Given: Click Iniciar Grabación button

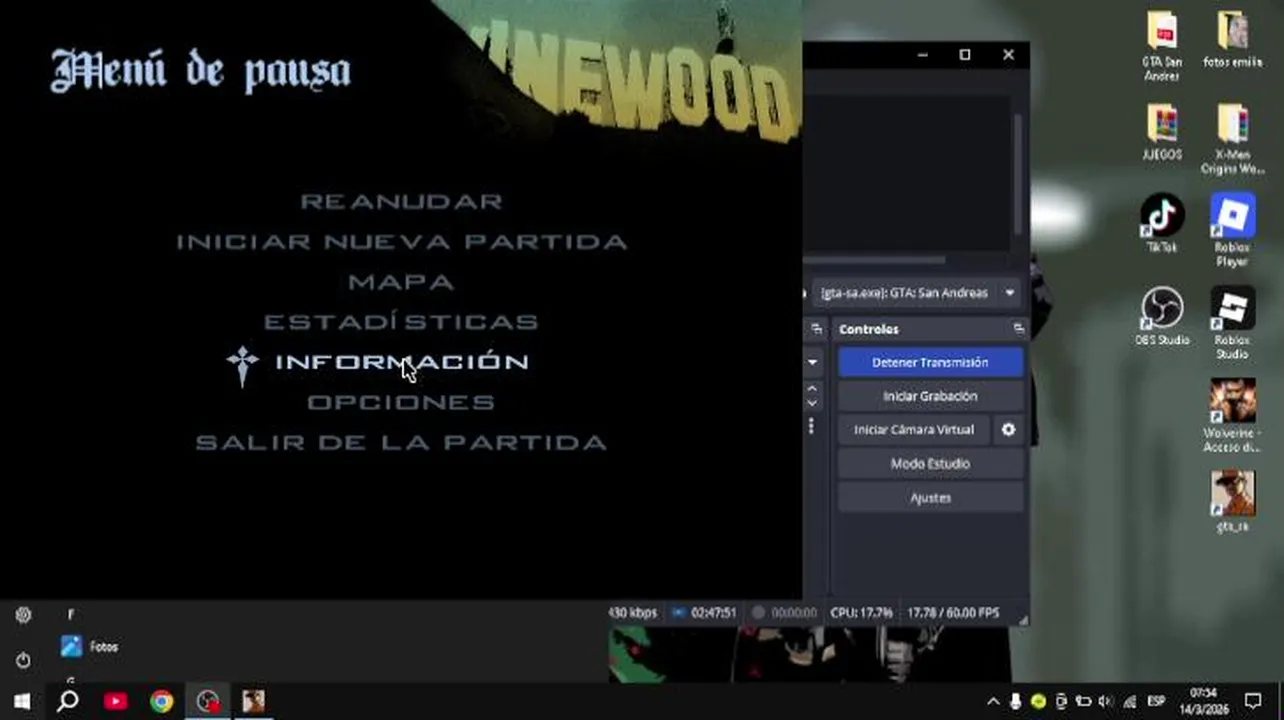Looking at the screenshot, I should click(x=930, y=396).
